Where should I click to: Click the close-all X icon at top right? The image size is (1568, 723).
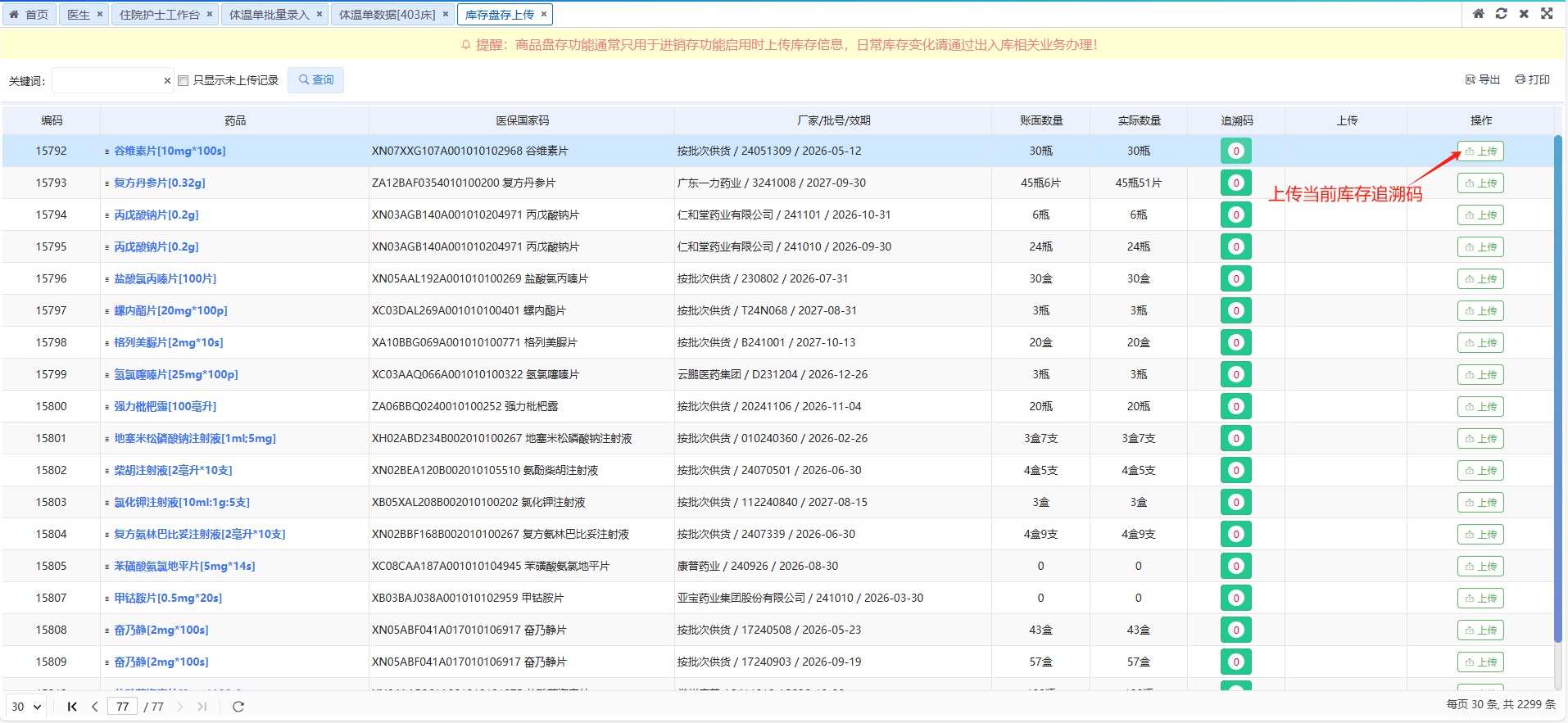tap(1524, 13)
